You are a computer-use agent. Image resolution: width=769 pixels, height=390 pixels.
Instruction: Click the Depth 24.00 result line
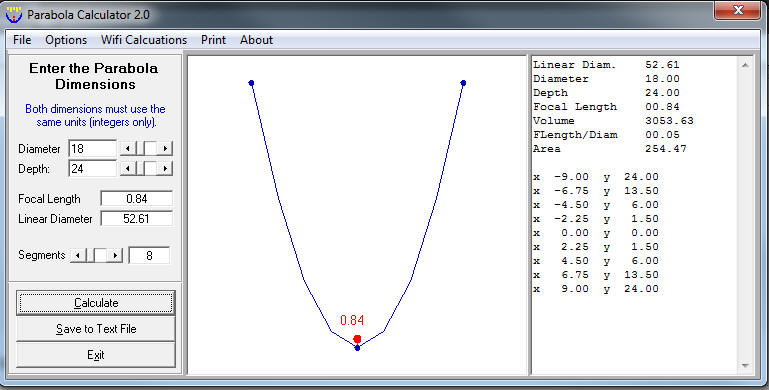(606, 93)
